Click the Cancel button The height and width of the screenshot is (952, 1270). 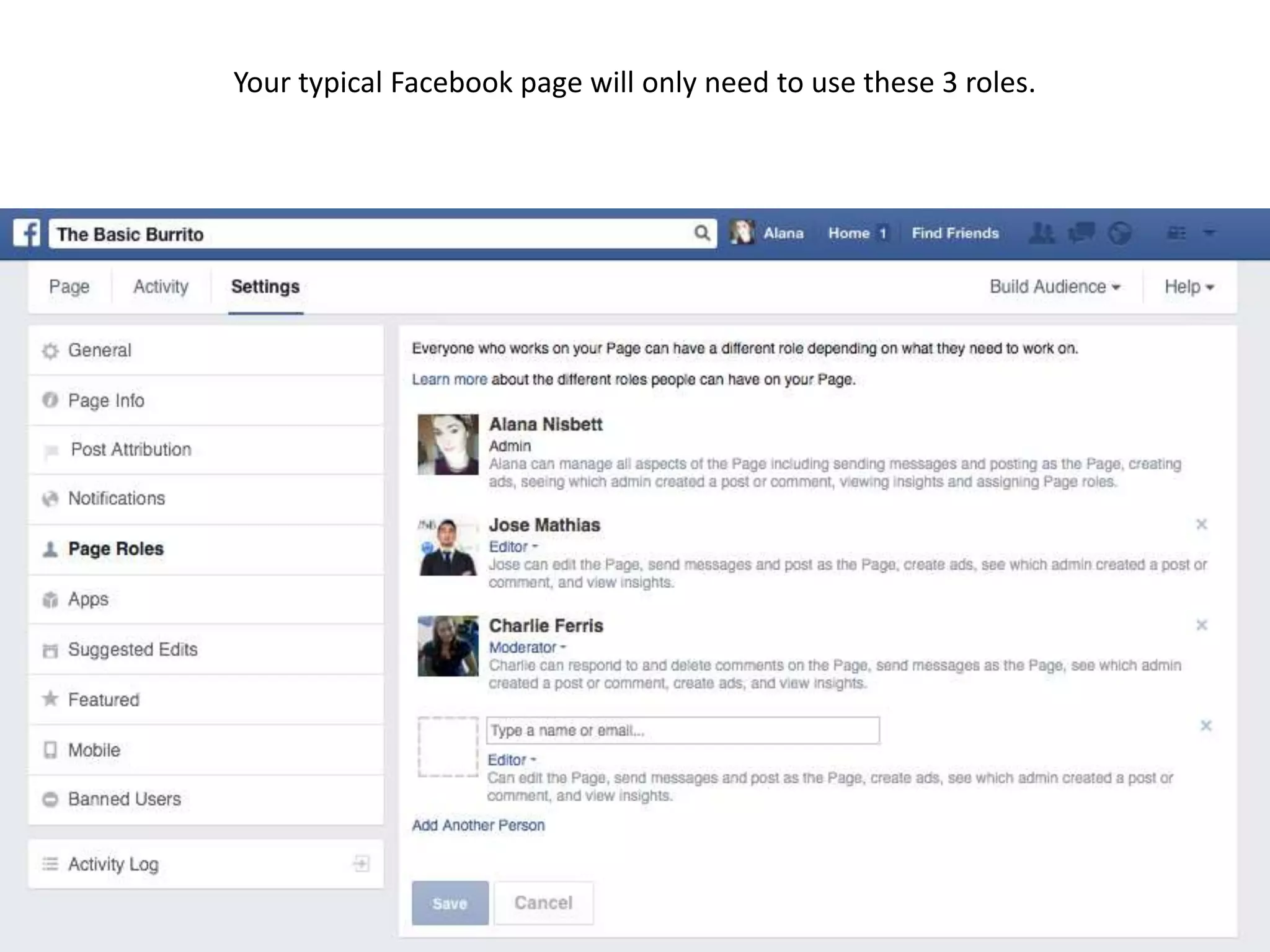point(544,903)
